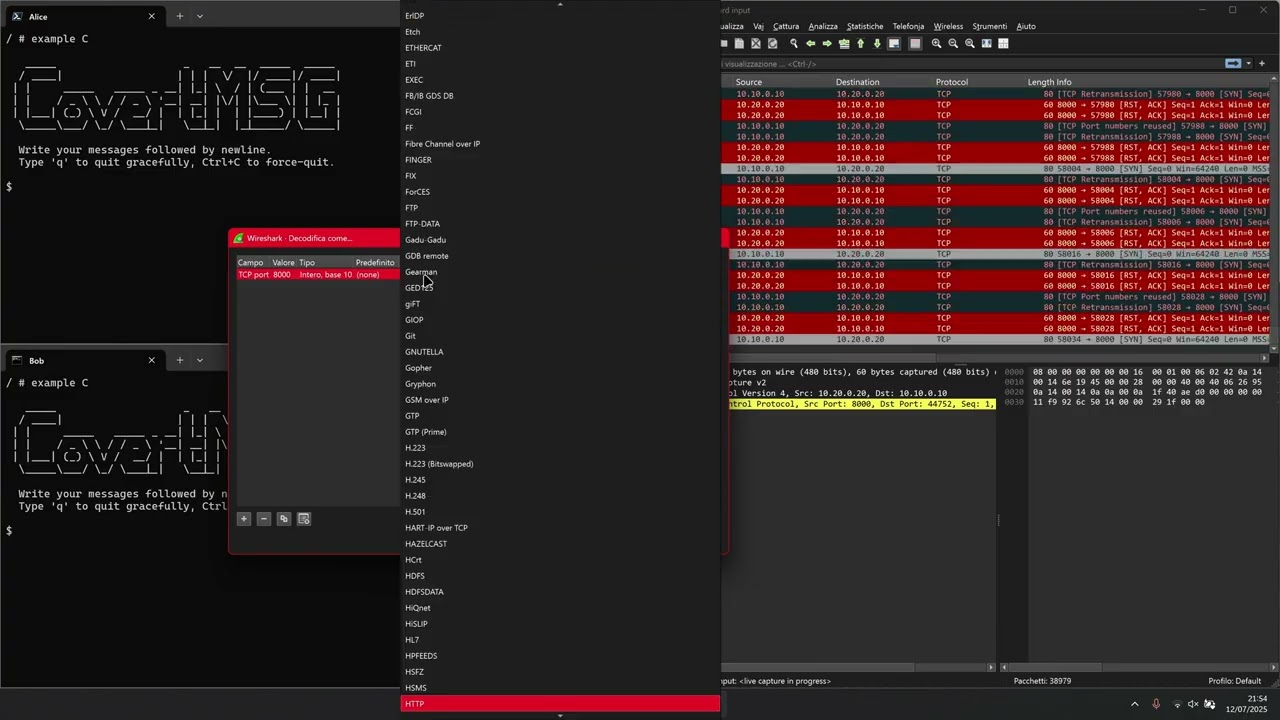This screenshot has width=1280, height=720.
Task: Add a display filter button with plus
Action: point(1262,63)
